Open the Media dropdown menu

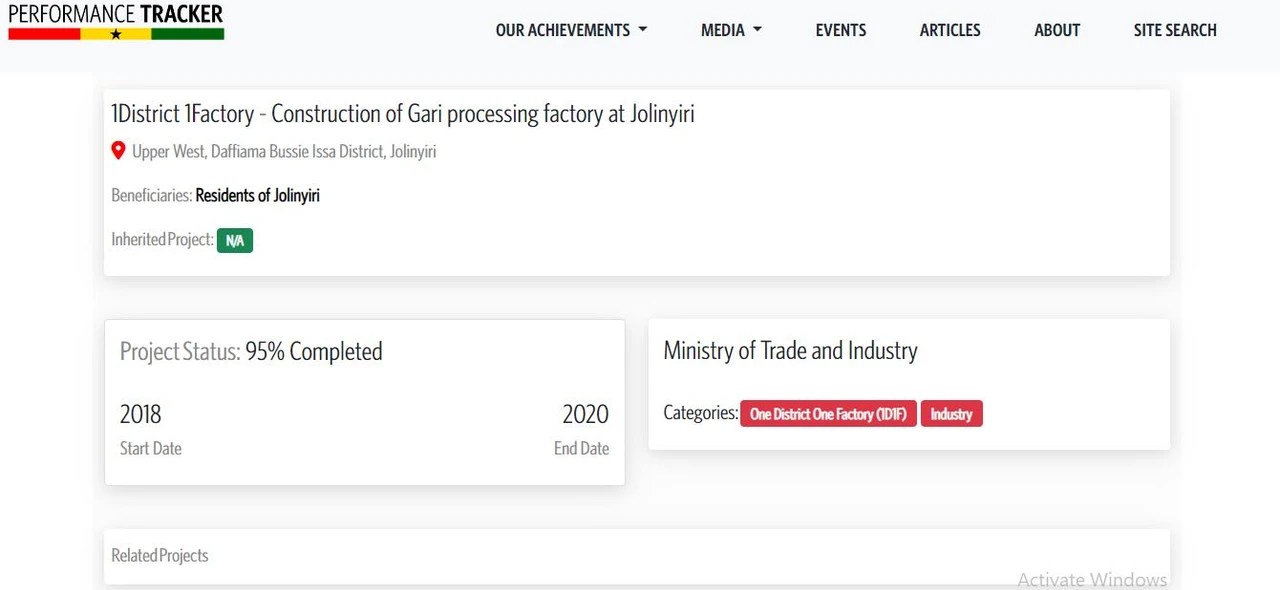(731, 30)
